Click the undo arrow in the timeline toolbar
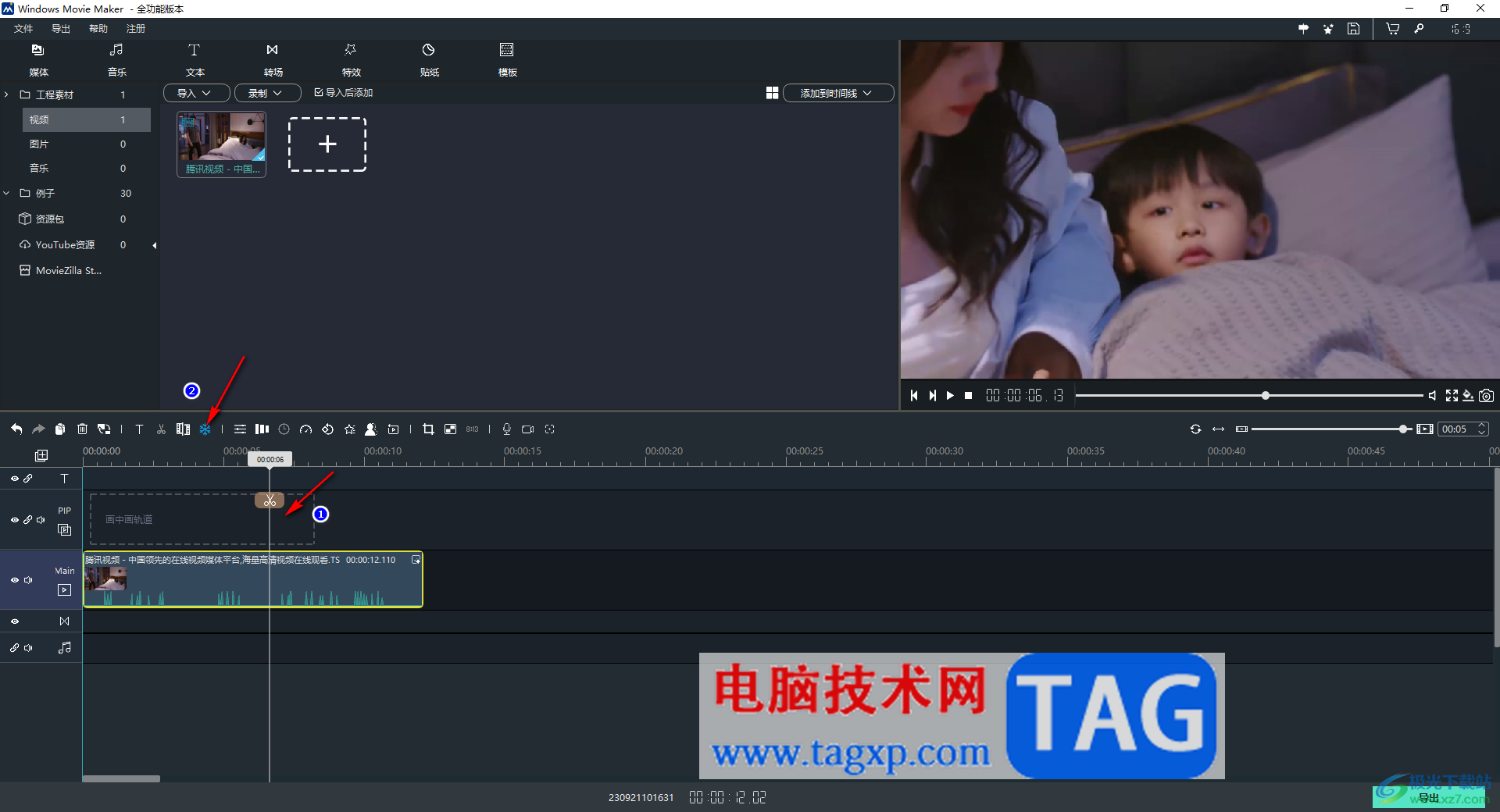Screen dimensions: 1500x812 coord(16,429)
